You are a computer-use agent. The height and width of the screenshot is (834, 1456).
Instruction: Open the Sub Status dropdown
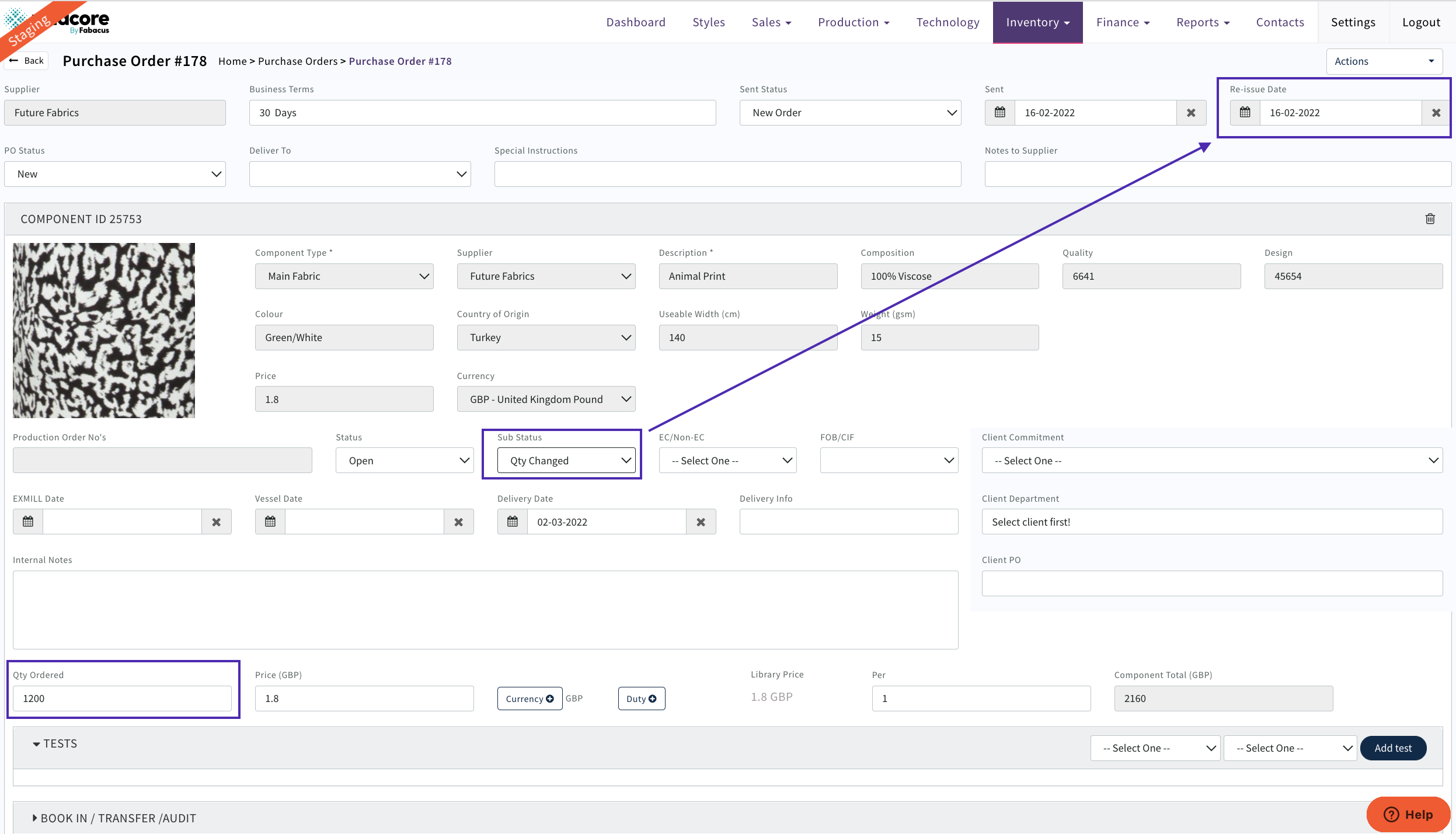(x=566, y=460)
